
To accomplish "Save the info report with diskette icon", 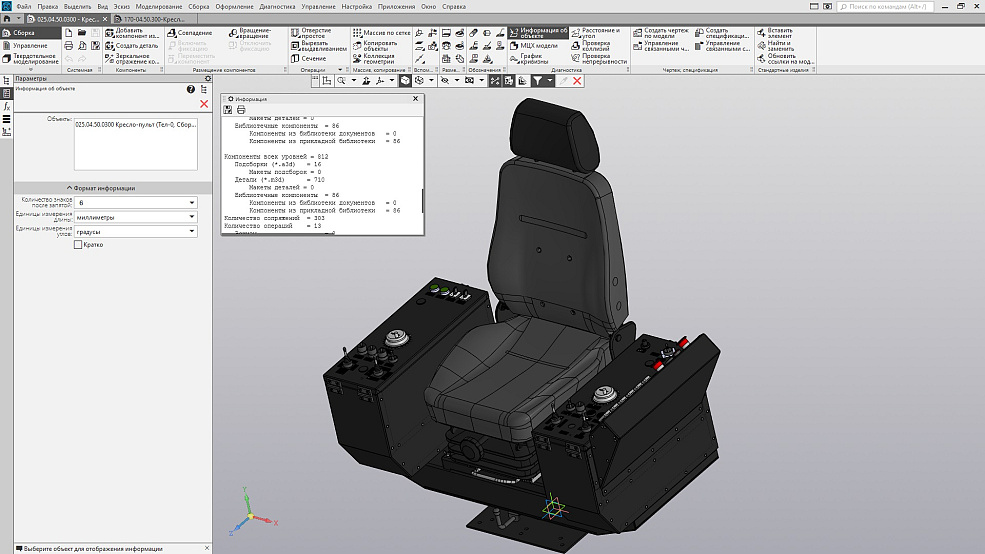I will (x=228, y=109).
